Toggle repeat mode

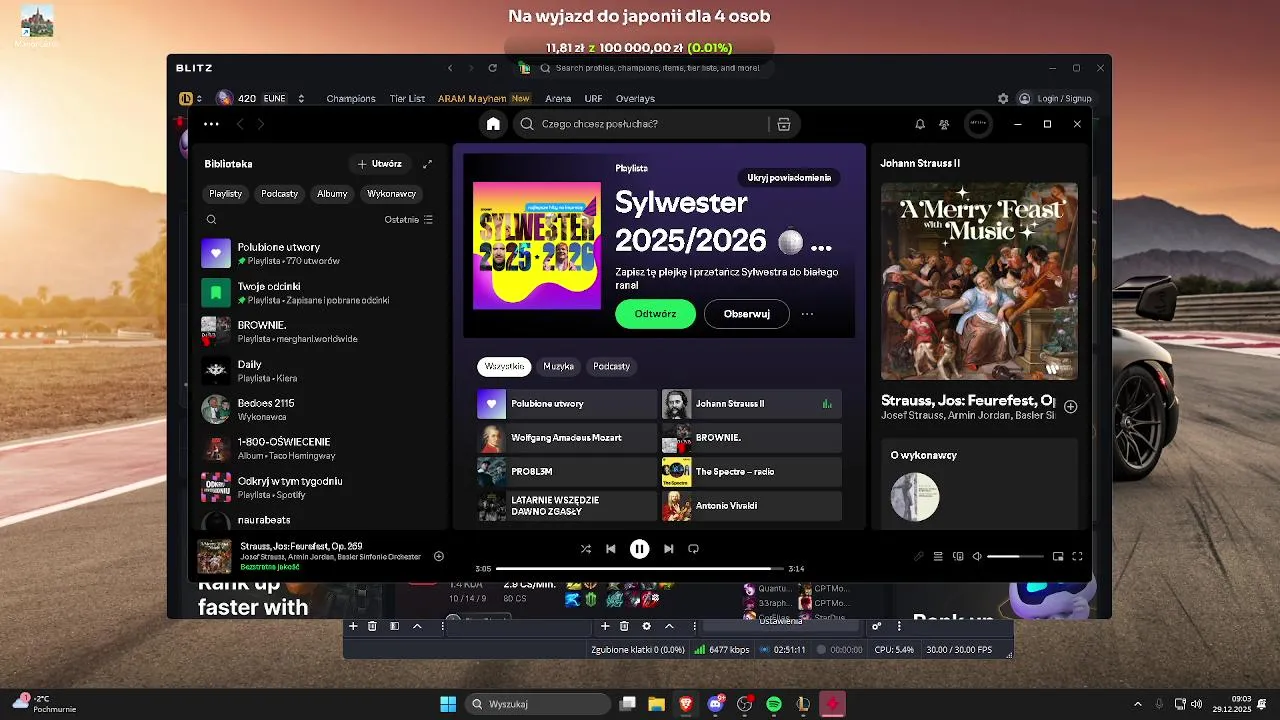(693, 549)
